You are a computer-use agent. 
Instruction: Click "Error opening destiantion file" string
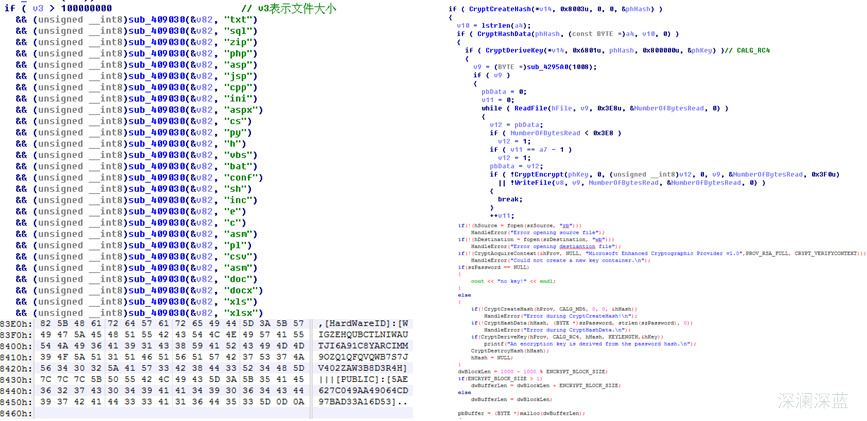pyautogui.click(x=562, y=246)
